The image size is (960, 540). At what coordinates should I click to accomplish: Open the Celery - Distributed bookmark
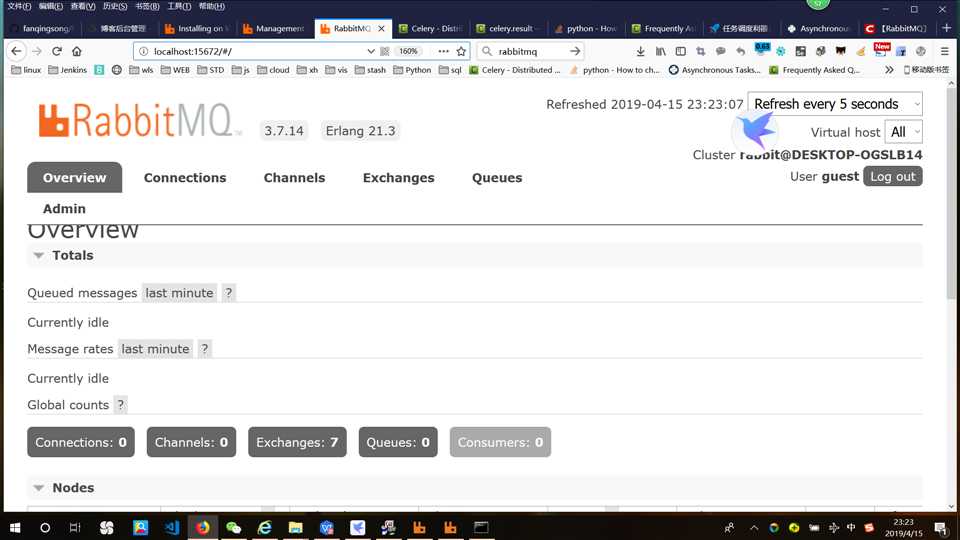point(514,70)
